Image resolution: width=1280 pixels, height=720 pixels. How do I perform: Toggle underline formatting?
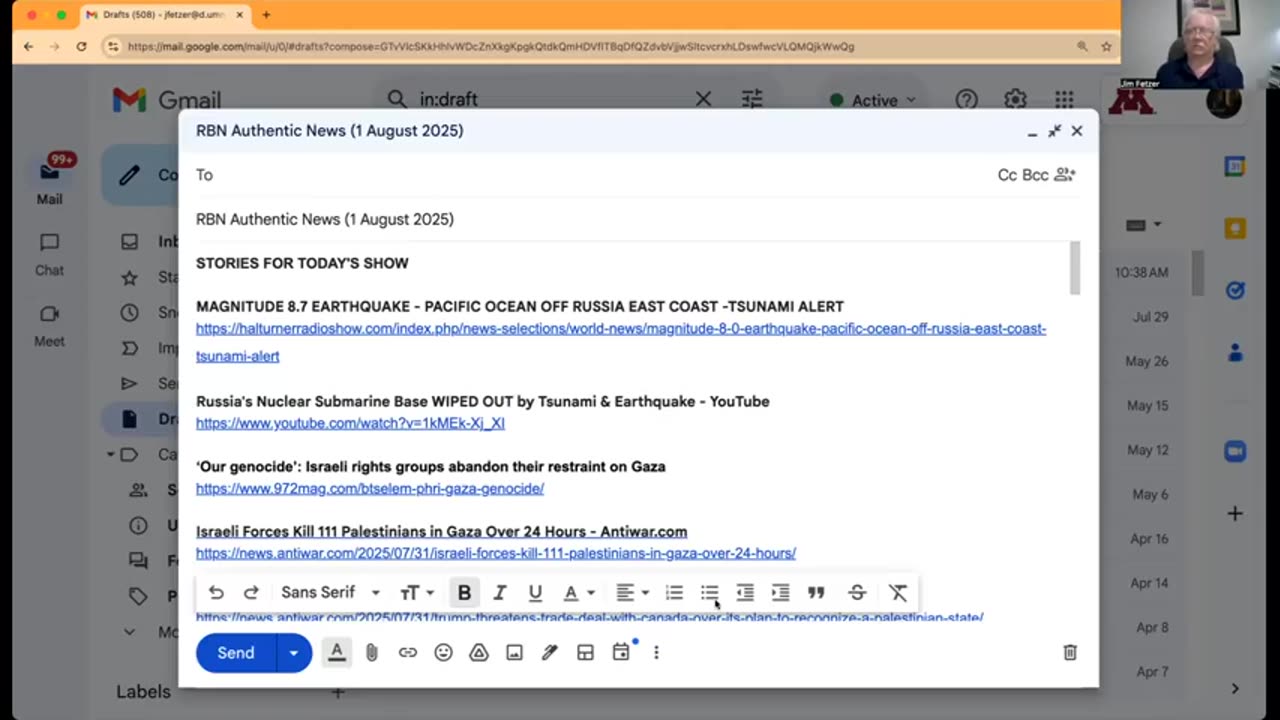click(535, 593)
